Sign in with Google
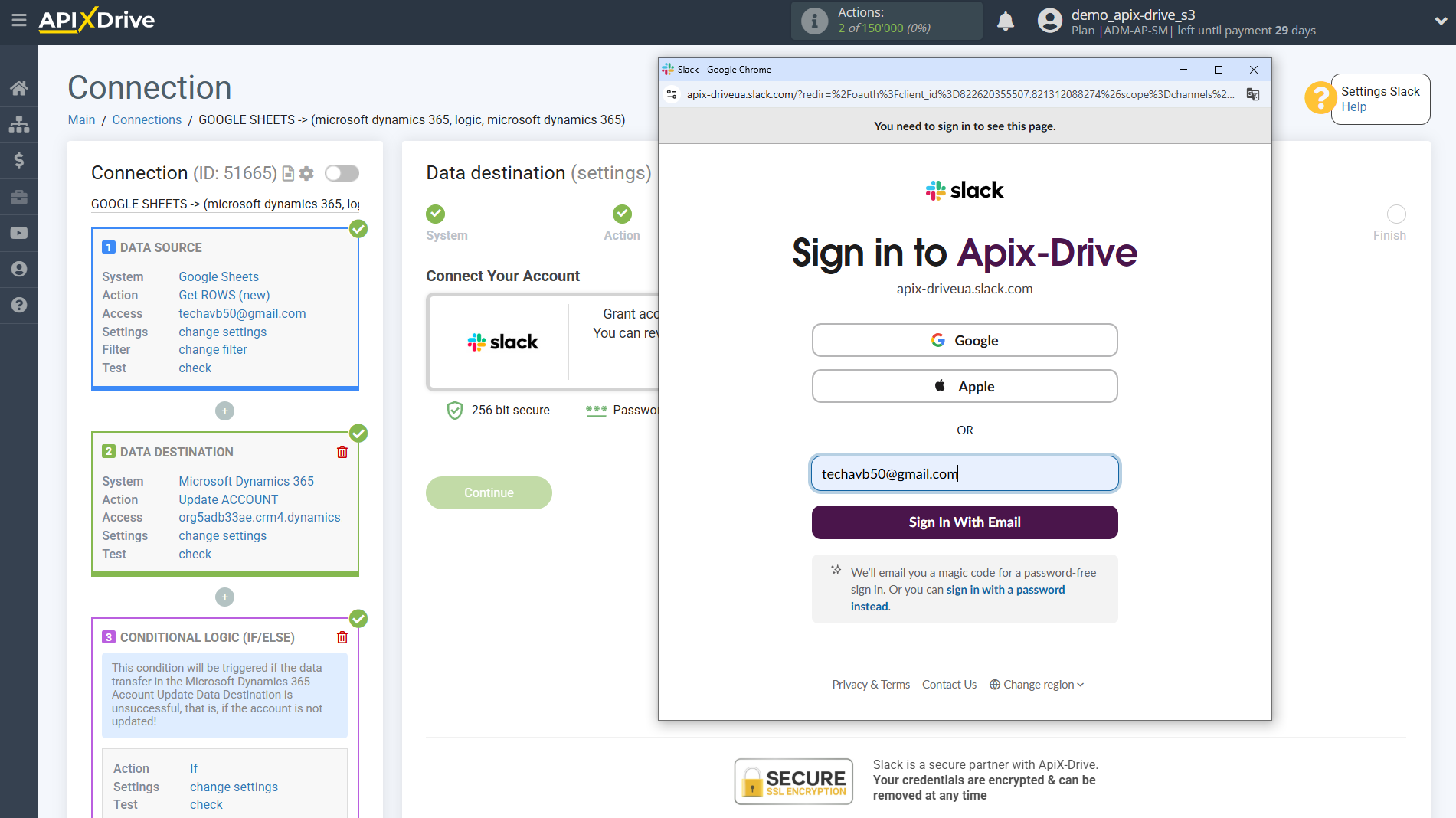The height and width of the screenshot is (818, 1456). (964, 340)
